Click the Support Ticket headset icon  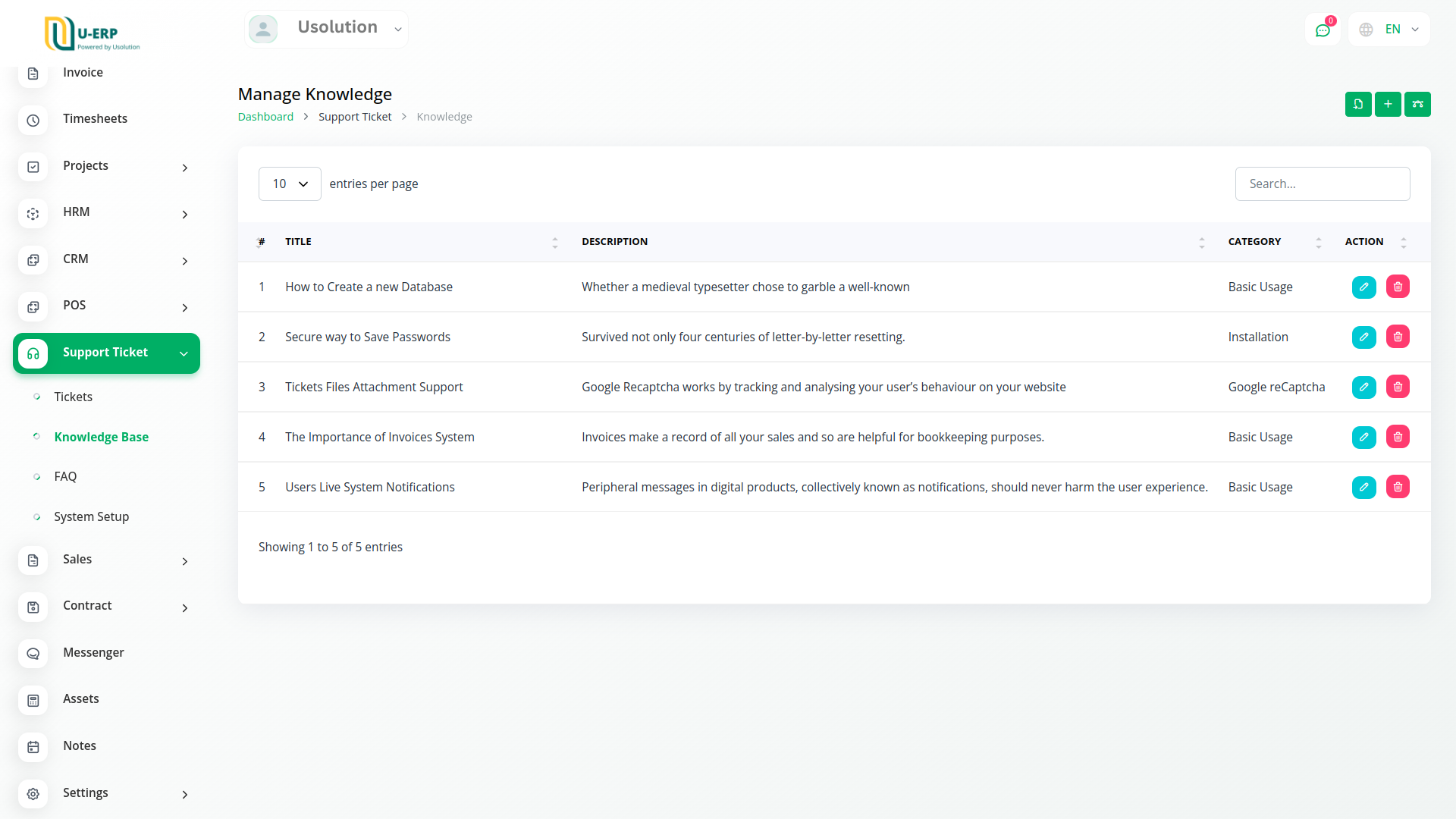click(x=33, y=353)
